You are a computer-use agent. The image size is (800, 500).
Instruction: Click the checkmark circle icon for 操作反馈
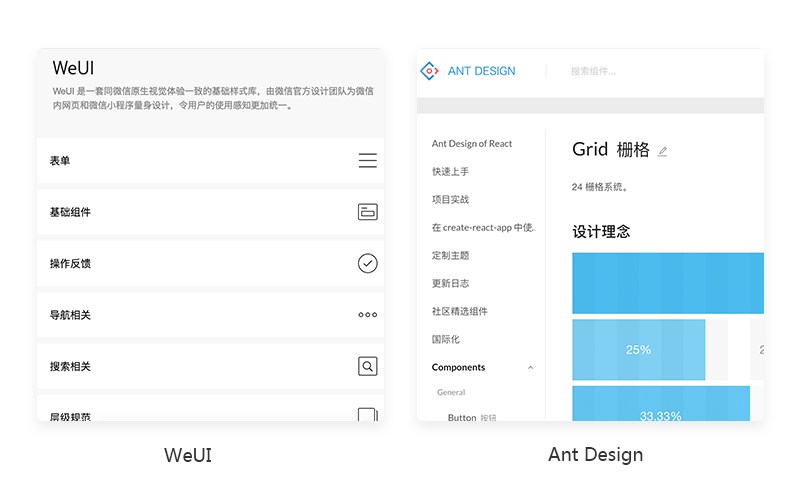pos(368,263)
